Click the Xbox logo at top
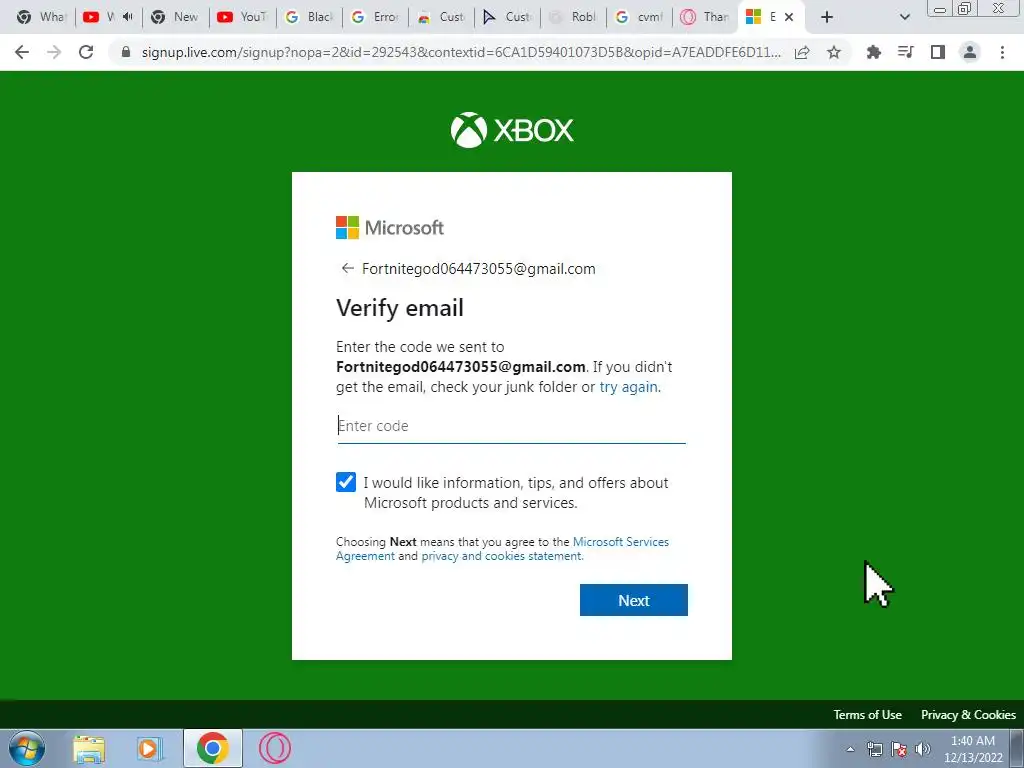This screenshot has width=1024, height=768. coord(512,130)
